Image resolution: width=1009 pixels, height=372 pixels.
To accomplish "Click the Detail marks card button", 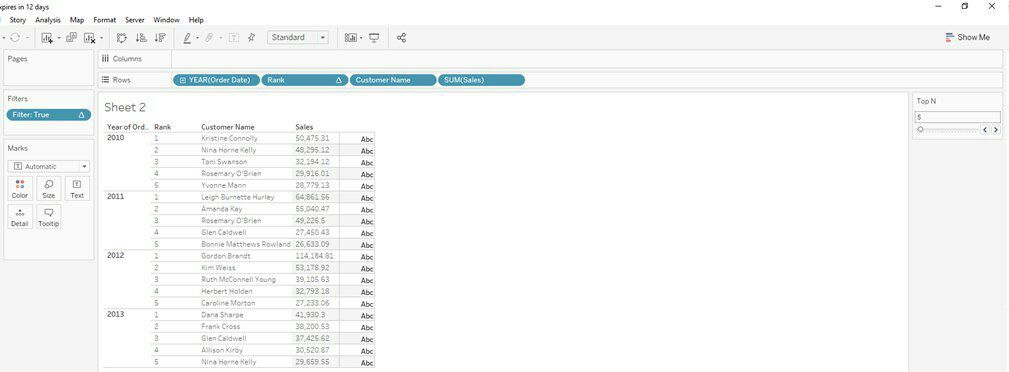I will pyautogui.click(x=20, y=217).
